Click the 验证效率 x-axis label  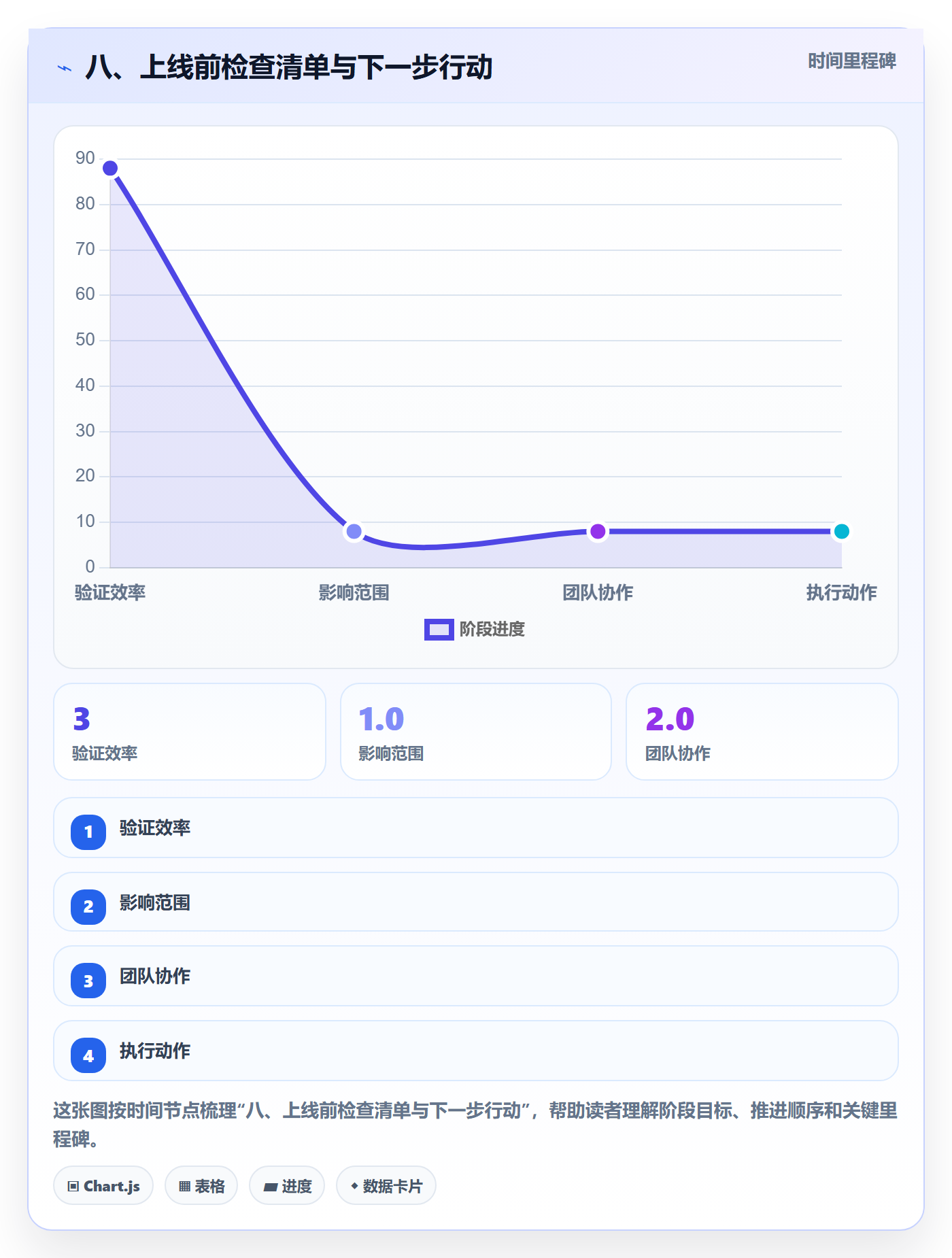(x=110, y=592)
